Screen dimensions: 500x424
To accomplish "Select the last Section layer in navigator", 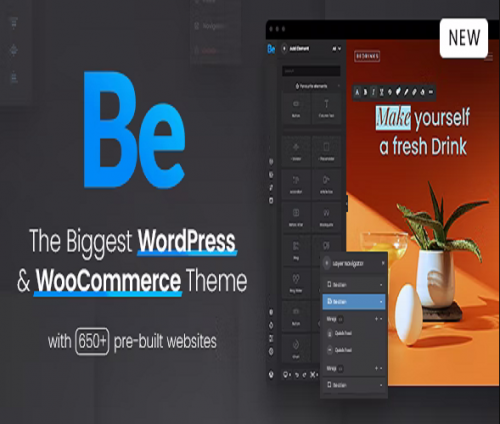I will 354,385.
